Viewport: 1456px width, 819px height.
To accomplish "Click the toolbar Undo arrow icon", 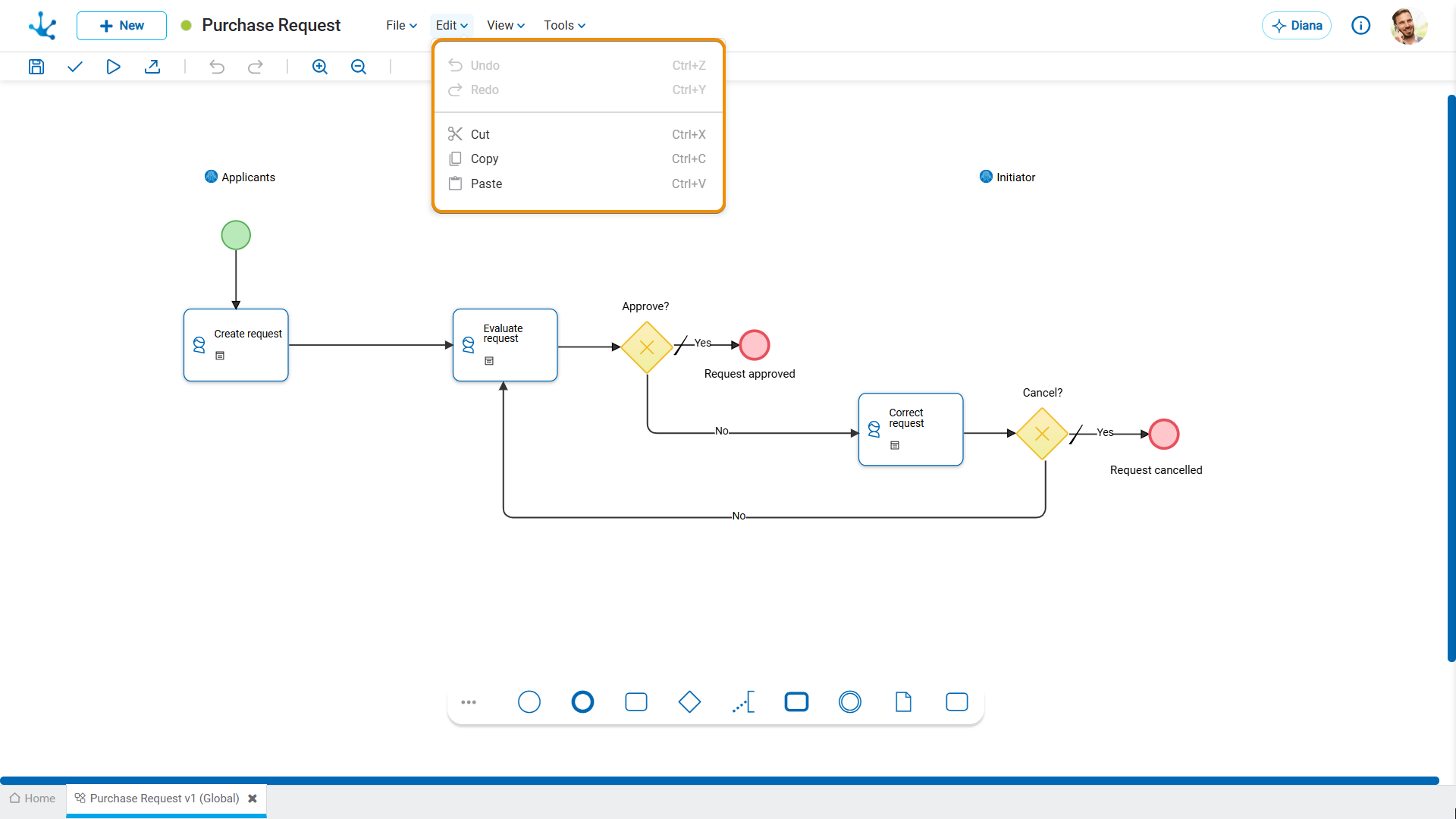I will tap(217, 67).
